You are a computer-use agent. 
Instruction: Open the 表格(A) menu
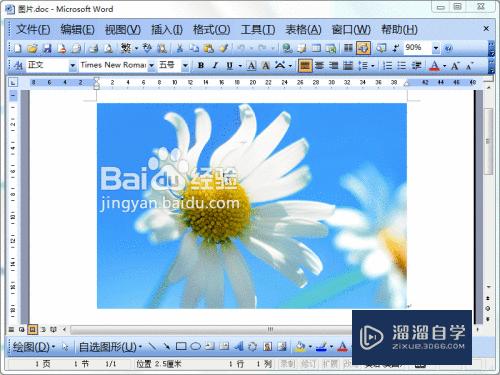[x=303, y=30]
